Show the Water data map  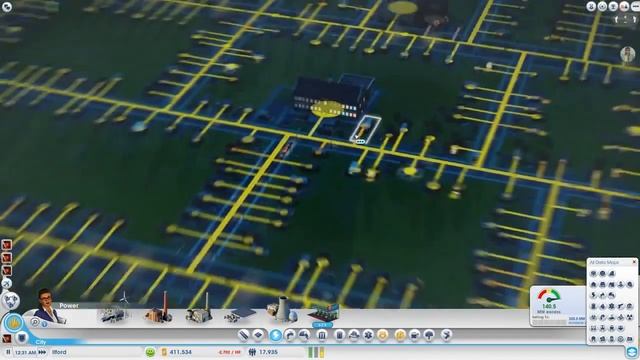point(603,295)
